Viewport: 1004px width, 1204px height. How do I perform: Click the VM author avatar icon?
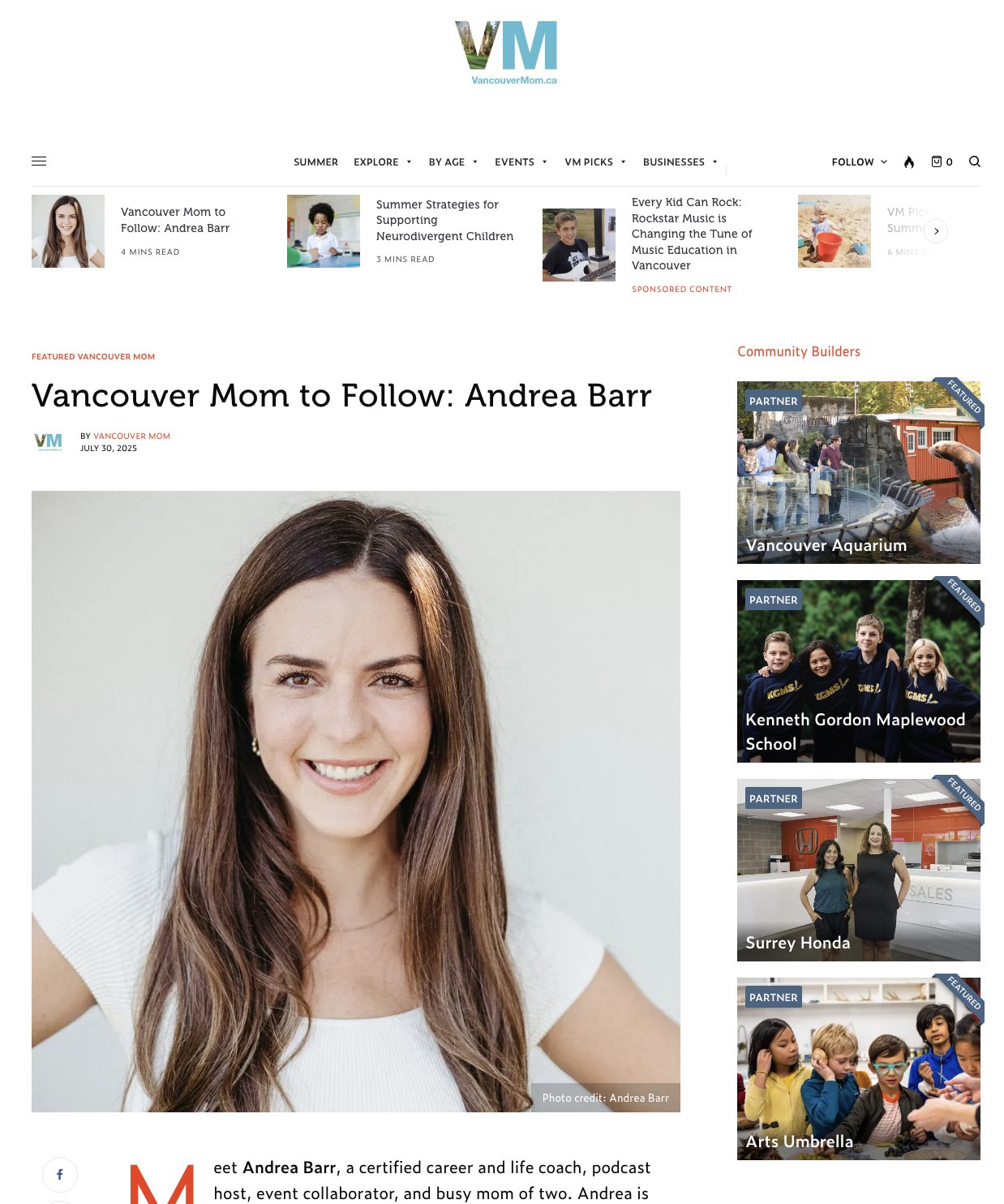[49, 442]
